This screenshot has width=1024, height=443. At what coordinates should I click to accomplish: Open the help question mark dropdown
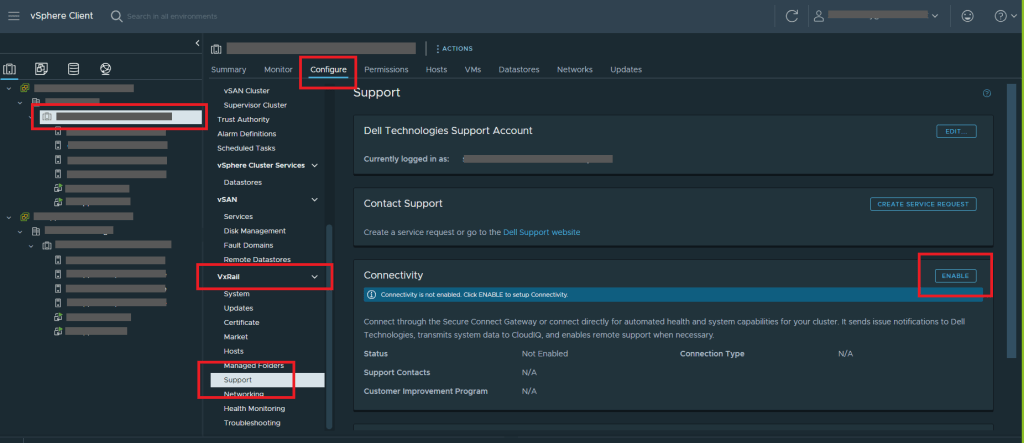1003,16
